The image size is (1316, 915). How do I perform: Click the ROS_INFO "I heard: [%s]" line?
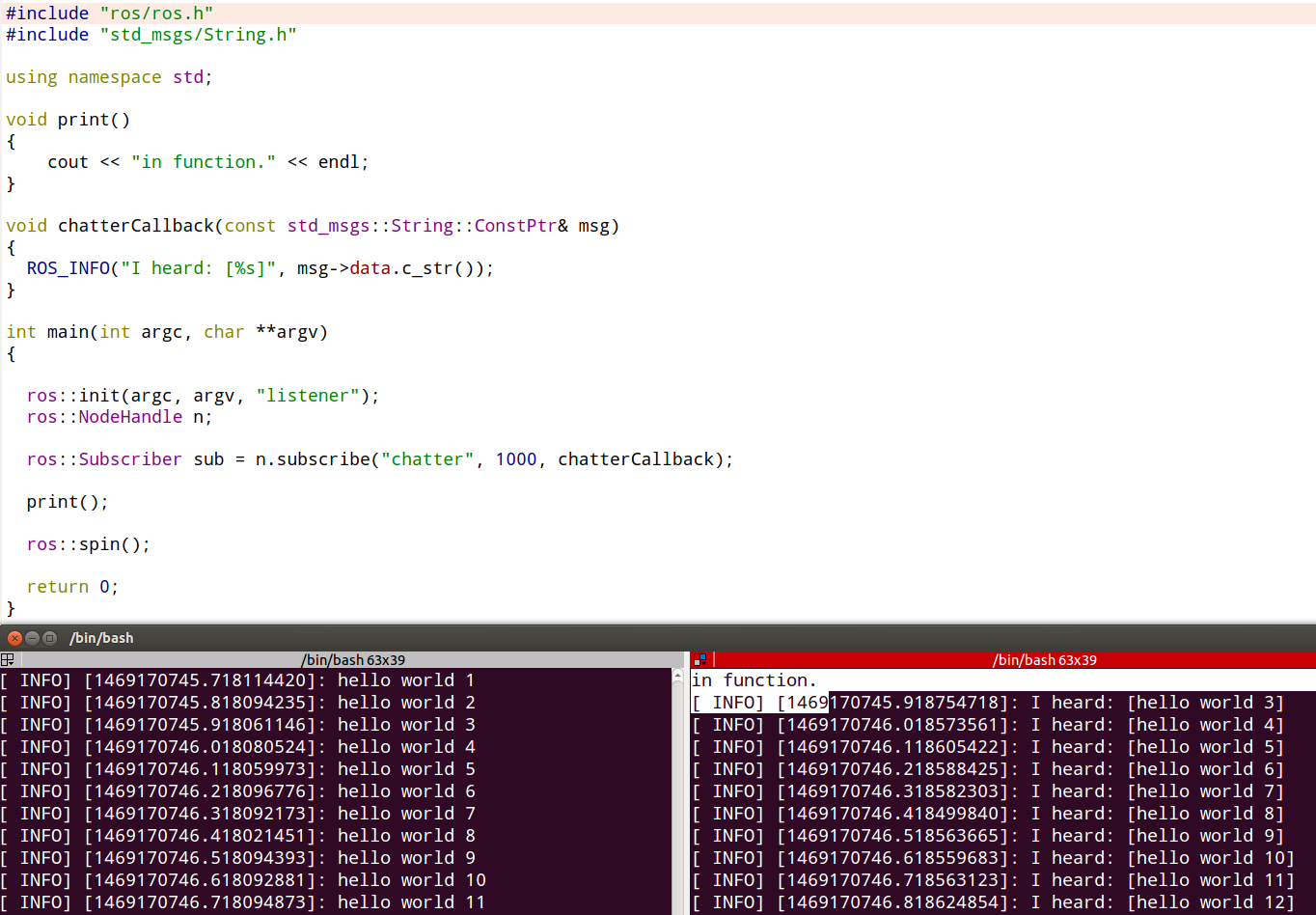coord(260,268)
